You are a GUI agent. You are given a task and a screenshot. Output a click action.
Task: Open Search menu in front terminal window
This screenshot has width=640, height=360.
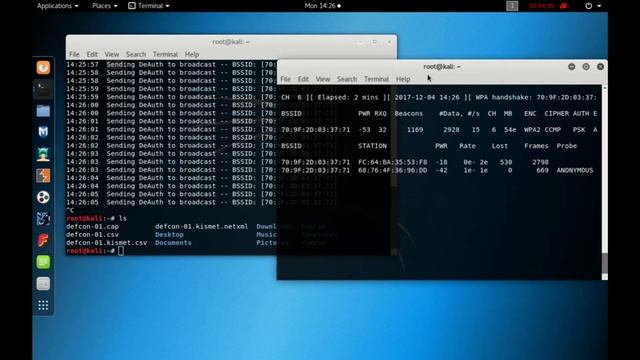pyautogui.click(x=347, y=79)
